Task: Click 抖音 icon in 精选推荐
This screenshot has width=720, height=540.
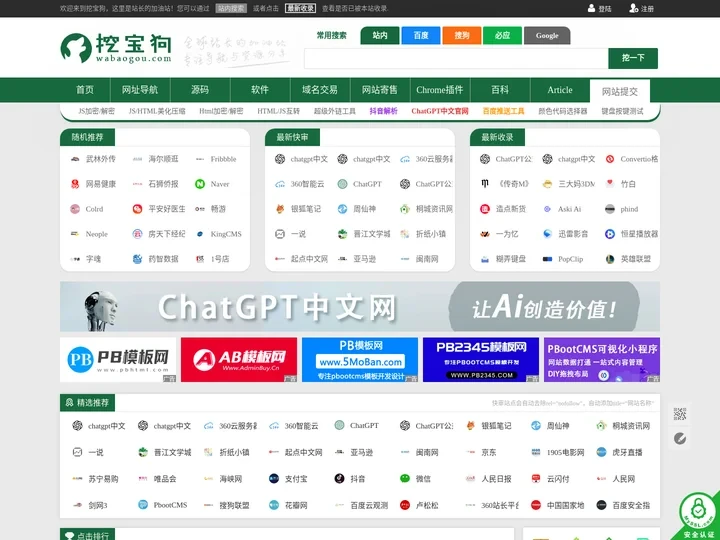Action: point(339,478)
